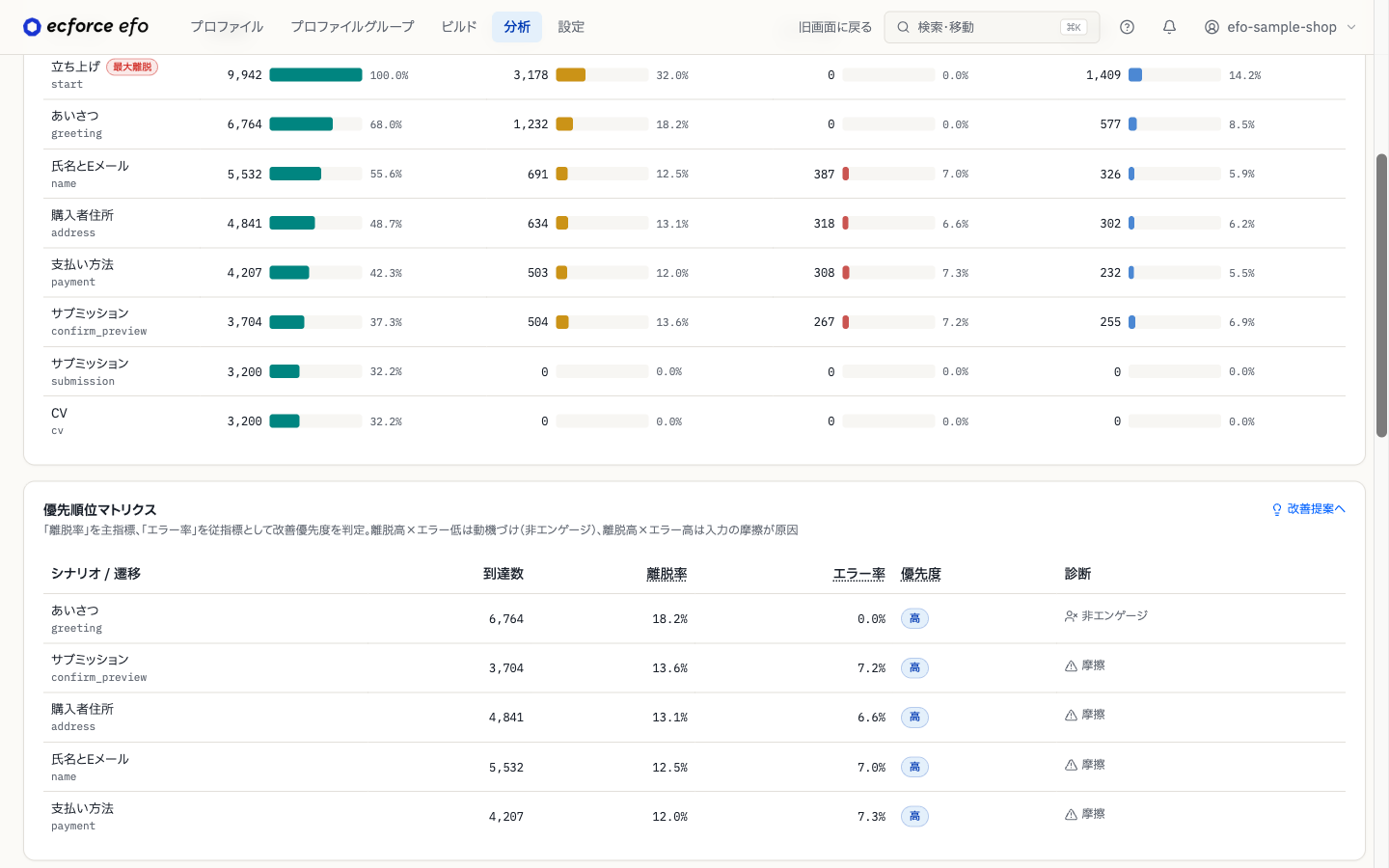Viewport: 1389px width, 868px height.
Task: Click the 摩擦 warning icon in the matrix name row
Action: 1071,765
